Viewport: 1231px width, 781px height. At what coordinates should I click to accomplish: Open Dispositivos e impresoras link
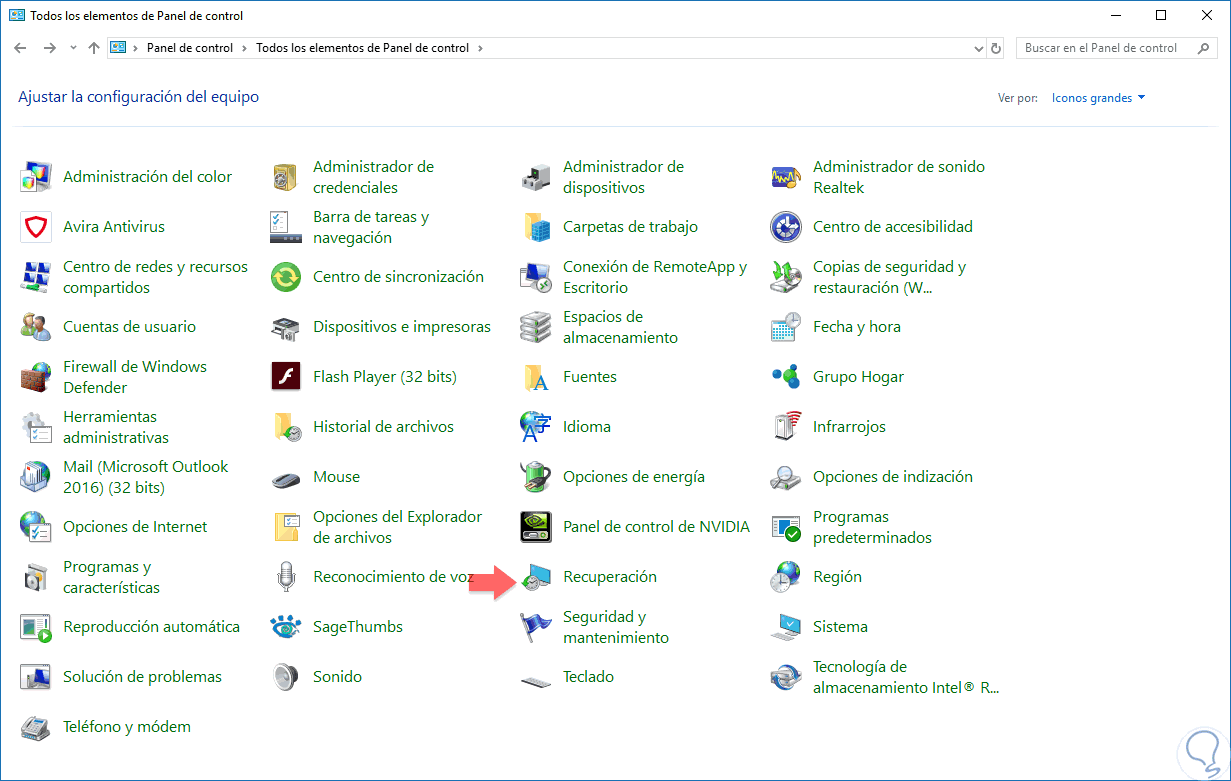point(402,327)
